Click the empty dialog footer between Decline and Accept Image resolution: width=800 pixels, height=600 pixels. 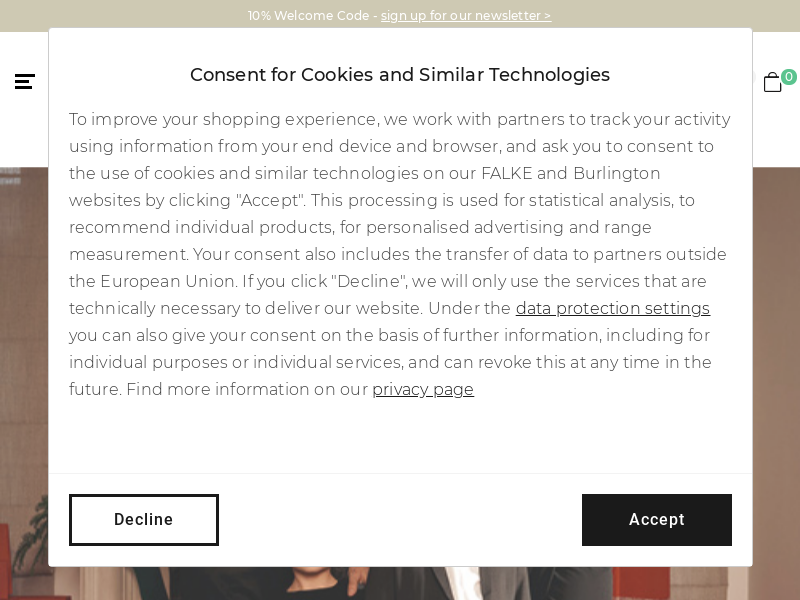tap(400, 520)
